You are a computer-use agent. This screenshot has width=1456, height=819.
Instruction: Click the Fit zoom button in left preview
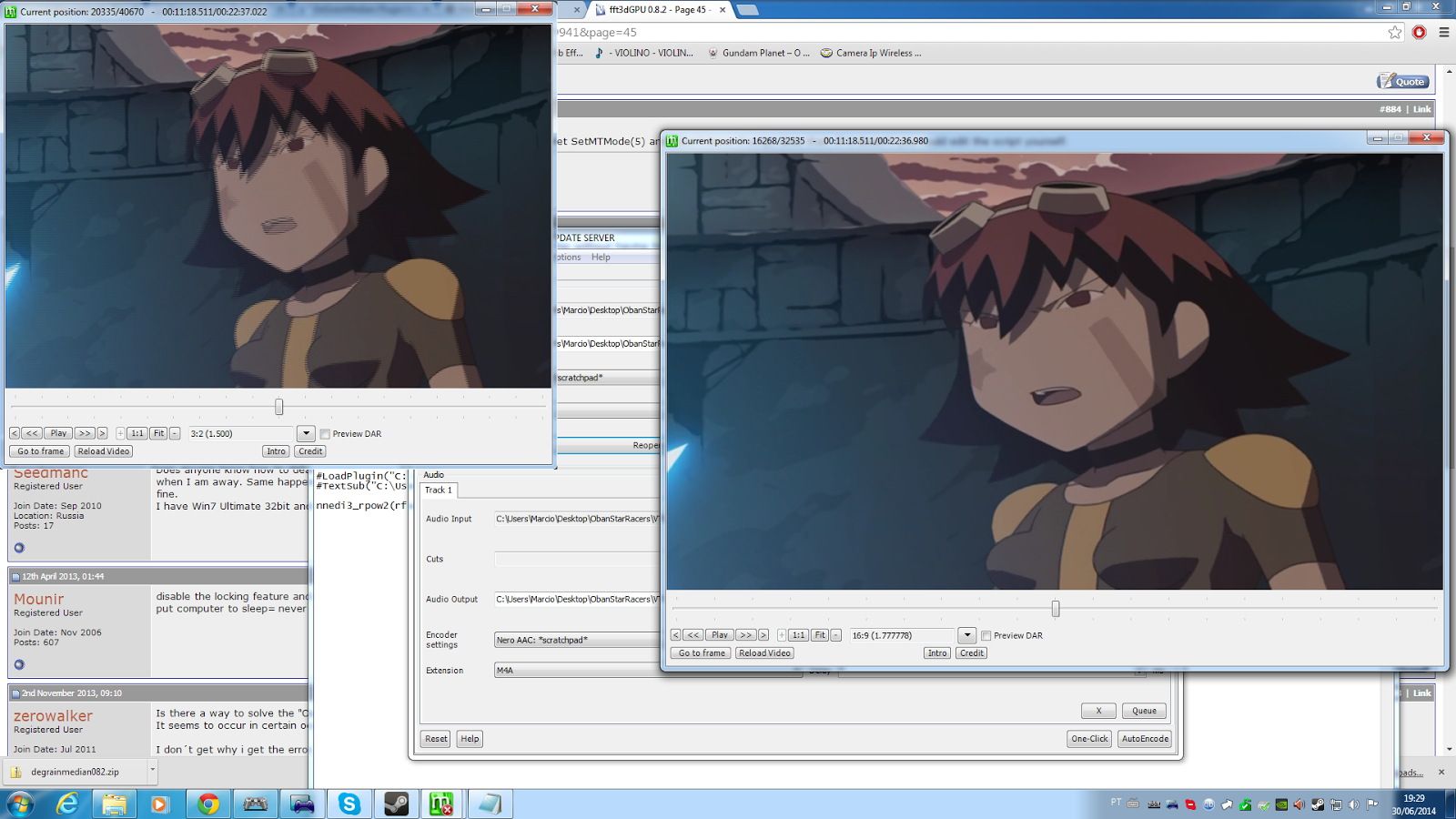pyautogui.click(x=158, y=434)
